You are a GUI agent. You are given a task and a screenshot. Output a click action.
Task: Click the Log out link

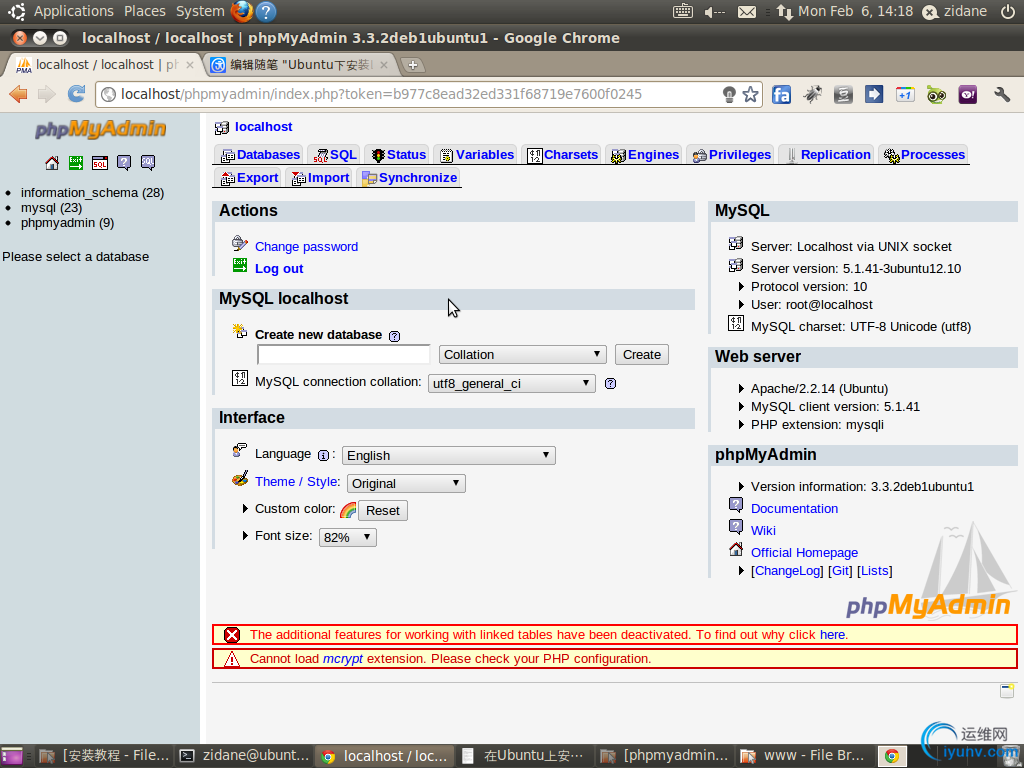279,268
